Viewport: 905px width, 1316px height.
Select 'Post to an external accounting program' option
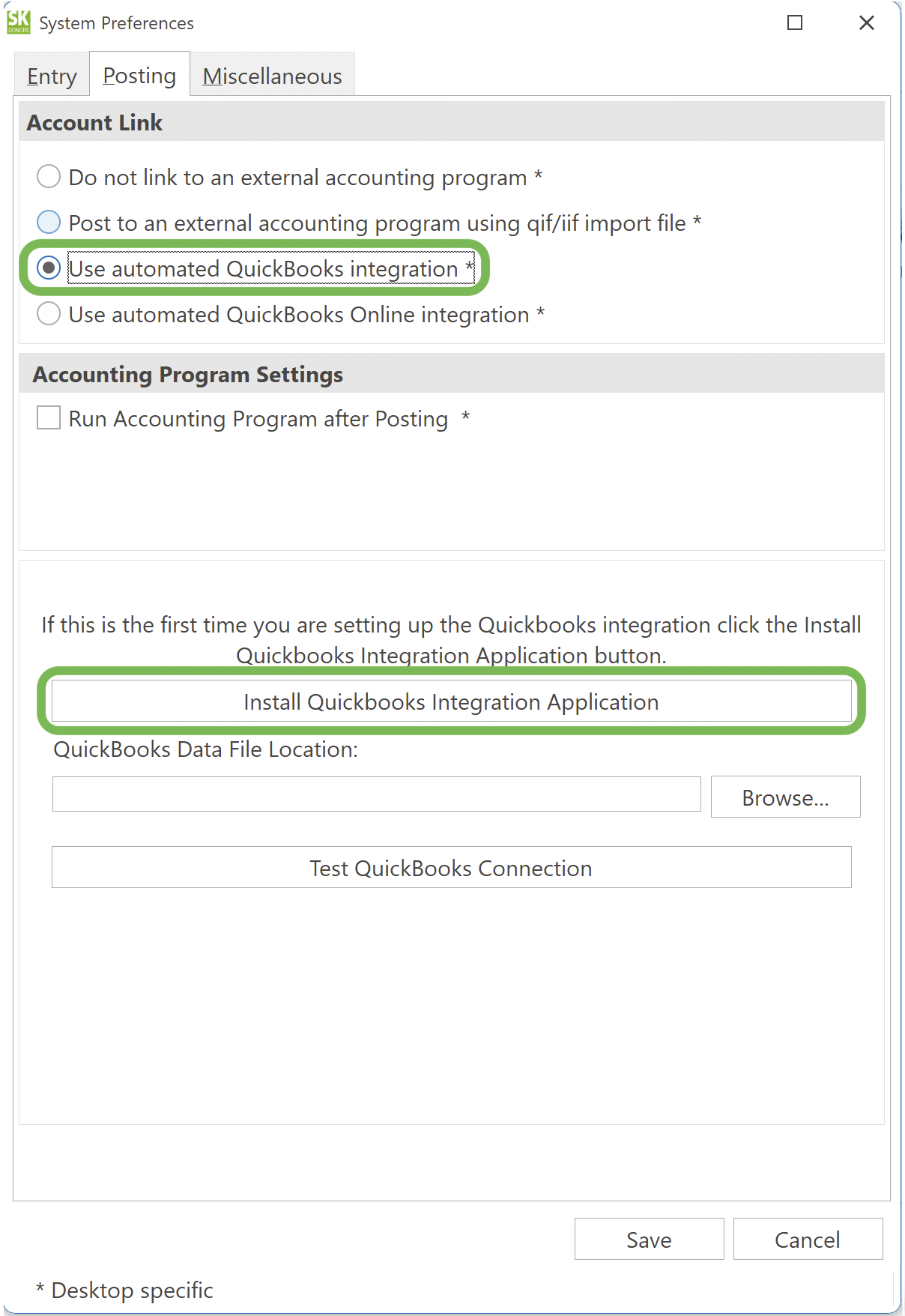[49, 222]
